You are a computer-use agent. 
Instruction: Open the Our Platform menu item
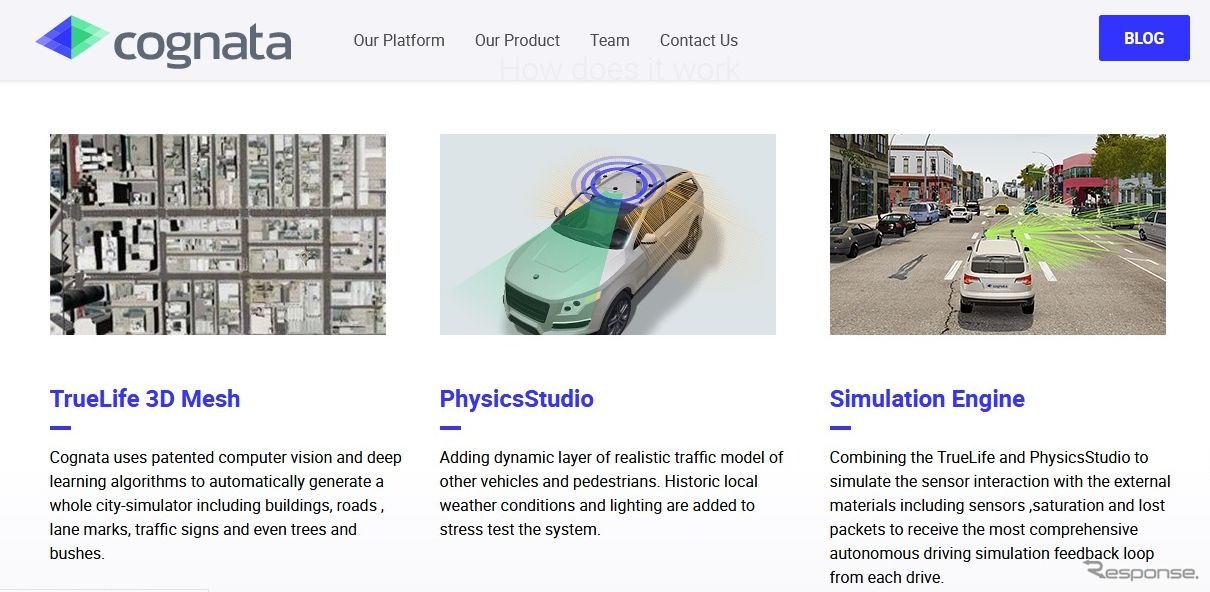pyautogui.click(x=399, y=40)
